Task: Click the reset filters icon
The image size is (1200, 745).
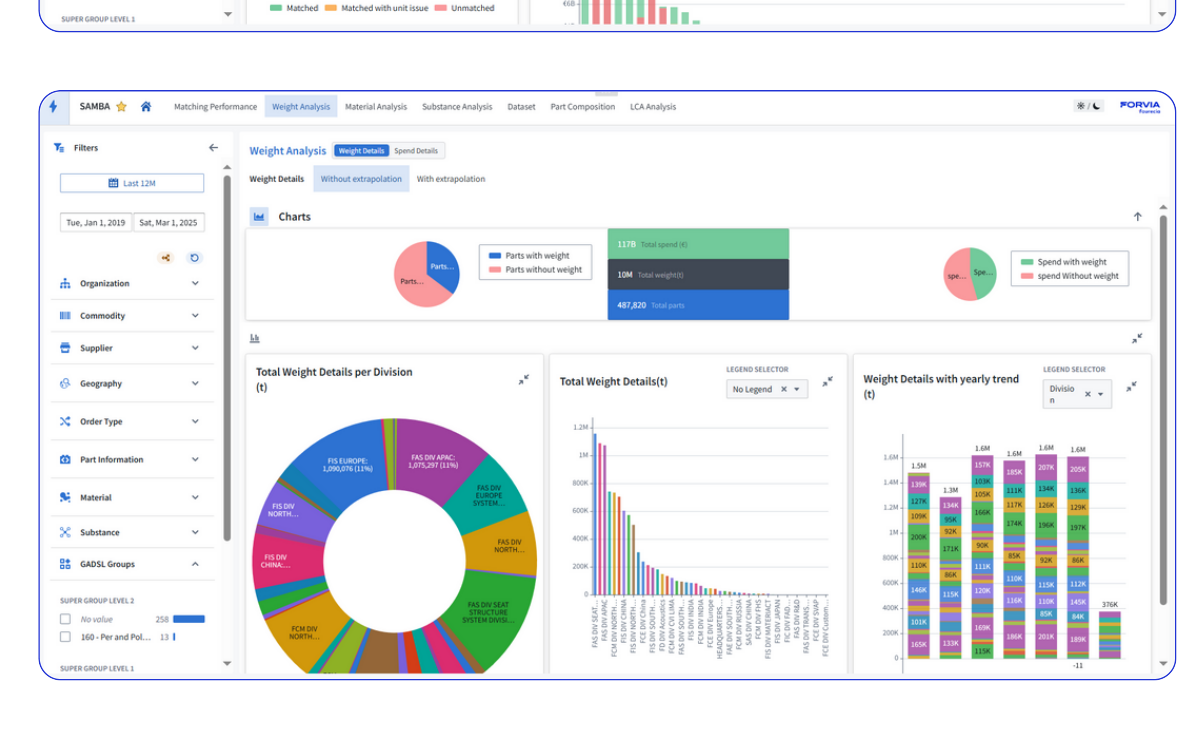Action: pos(195,257)
